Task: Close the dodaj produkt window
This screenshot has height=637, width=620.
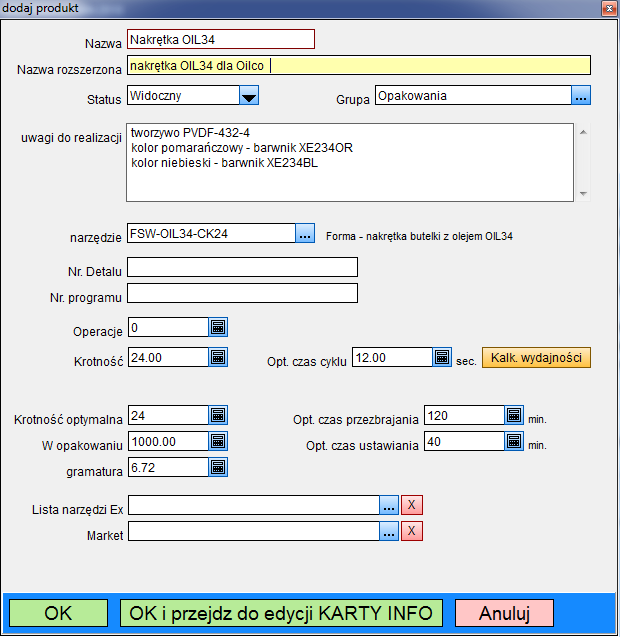Action: [609, 9]
